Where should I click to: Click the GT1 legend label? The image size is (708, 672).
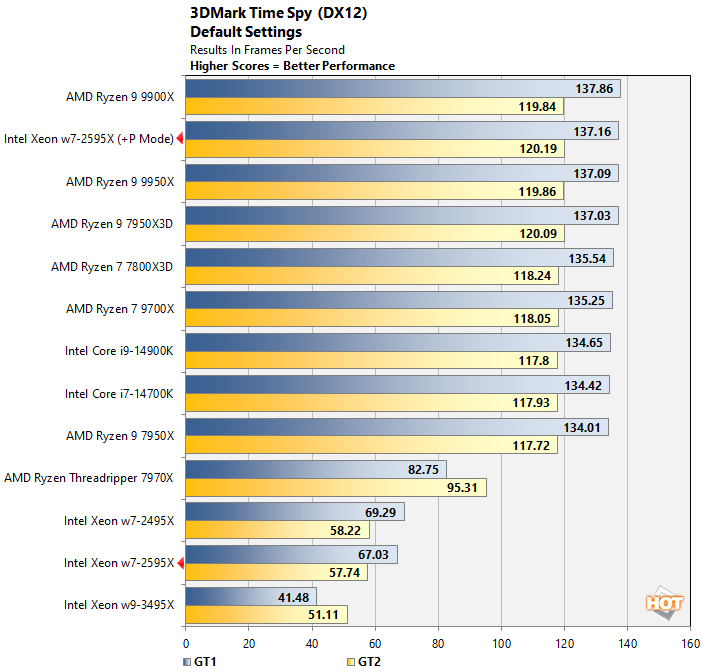coord(205,662)
